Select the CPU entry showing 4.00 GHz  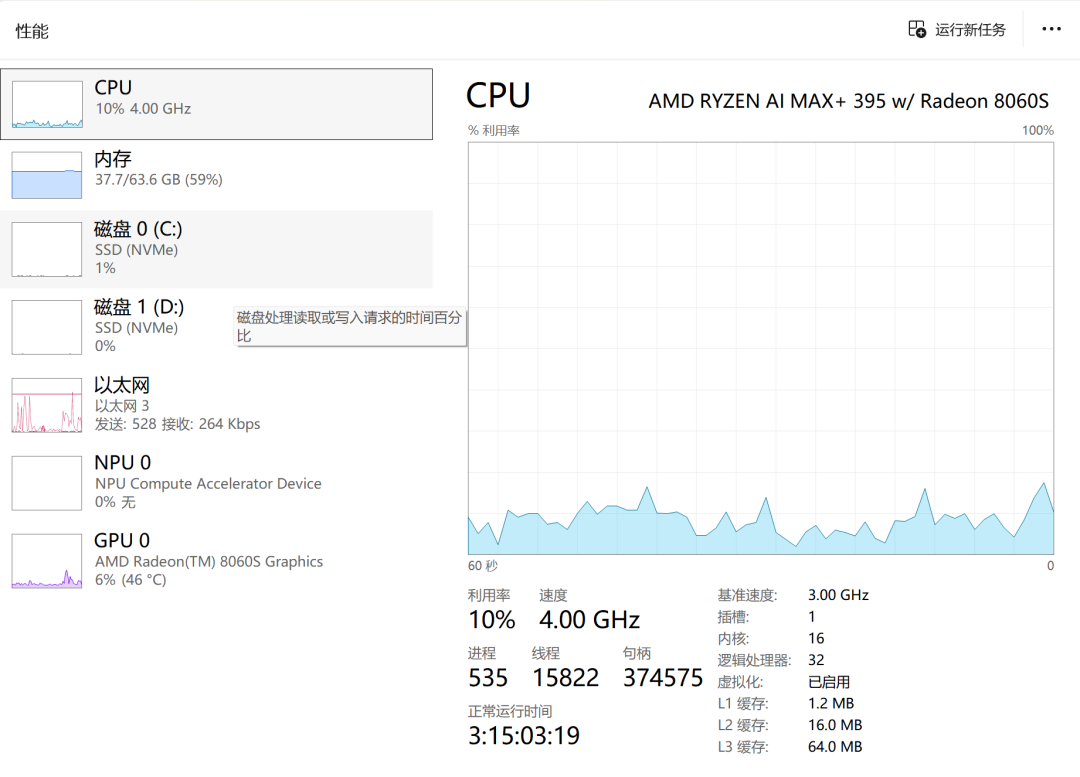coord(216,104)
